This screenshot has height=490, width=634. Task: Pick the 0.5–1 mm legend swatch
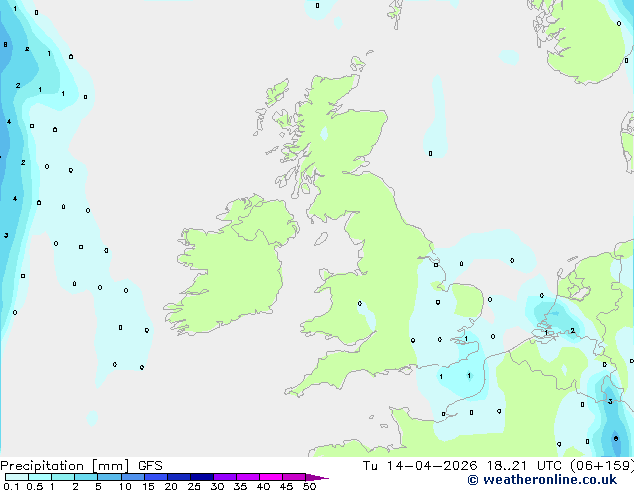pos(40,477)
